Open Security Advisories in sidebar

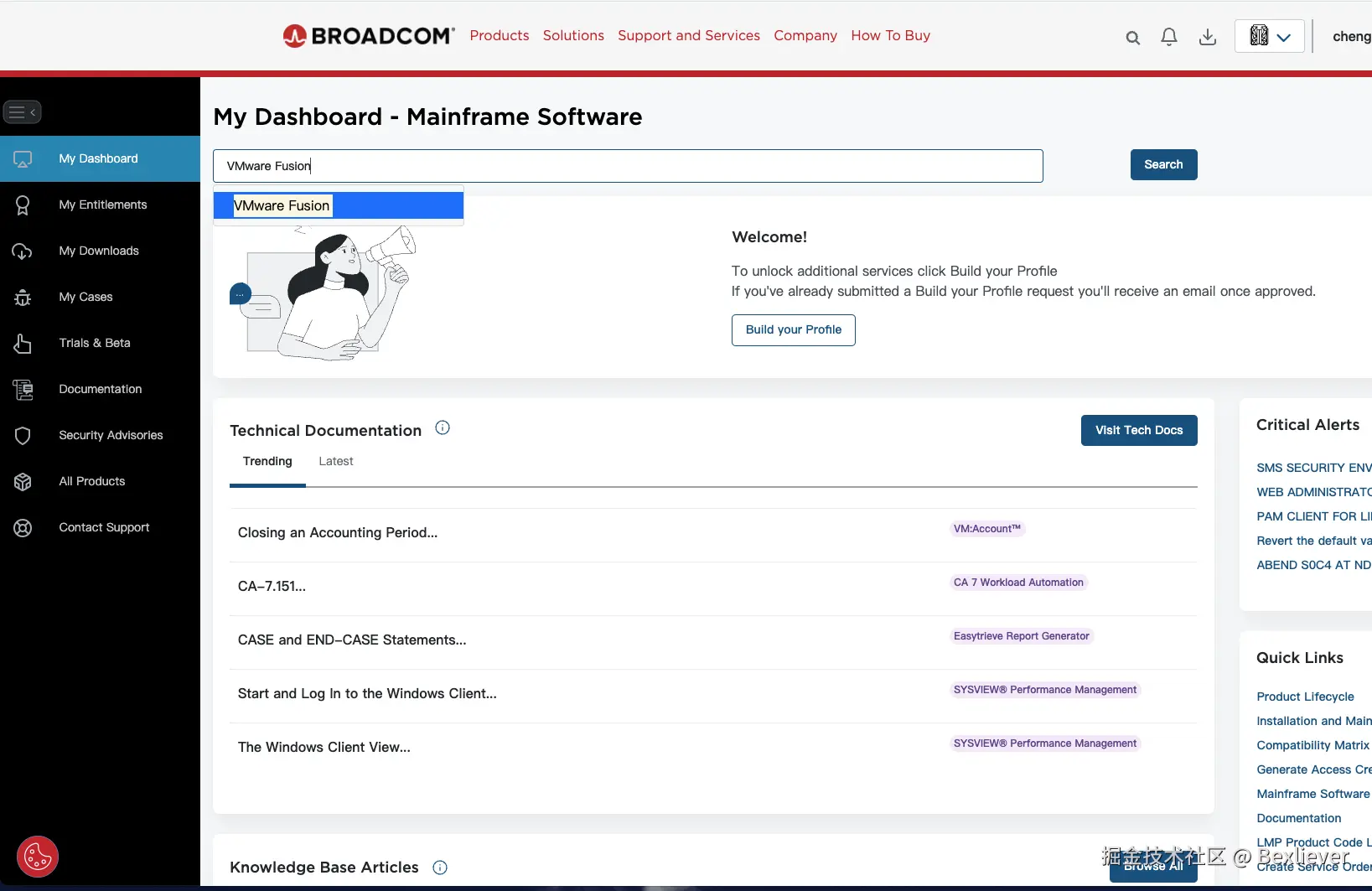111,435
